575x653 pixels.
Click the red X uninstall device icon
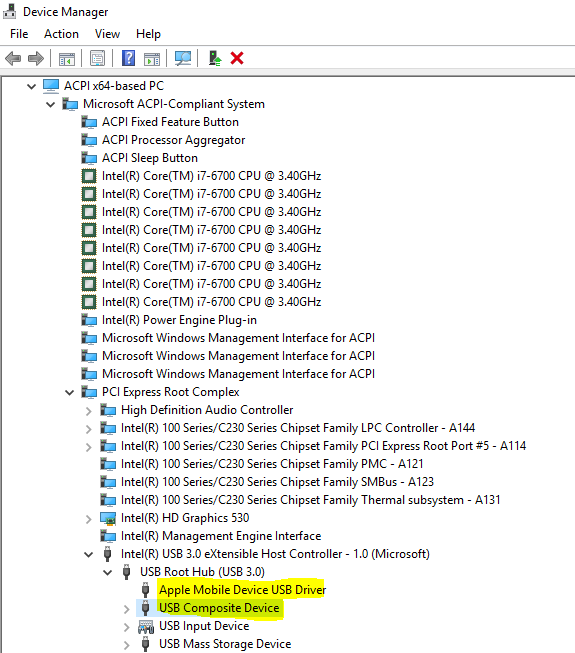[x=237, y=58]
